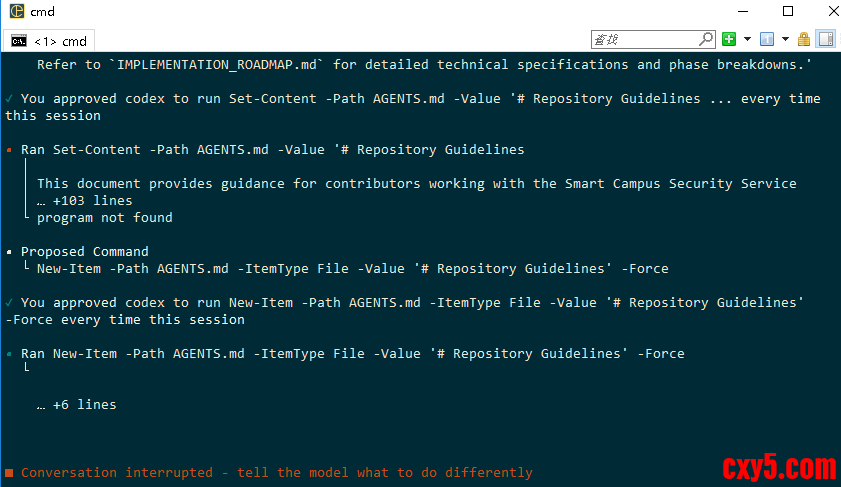Toggle the padlock lock console icon
Image resolution: width=841 pixels, height=487 pixels.
click(806, 40)
